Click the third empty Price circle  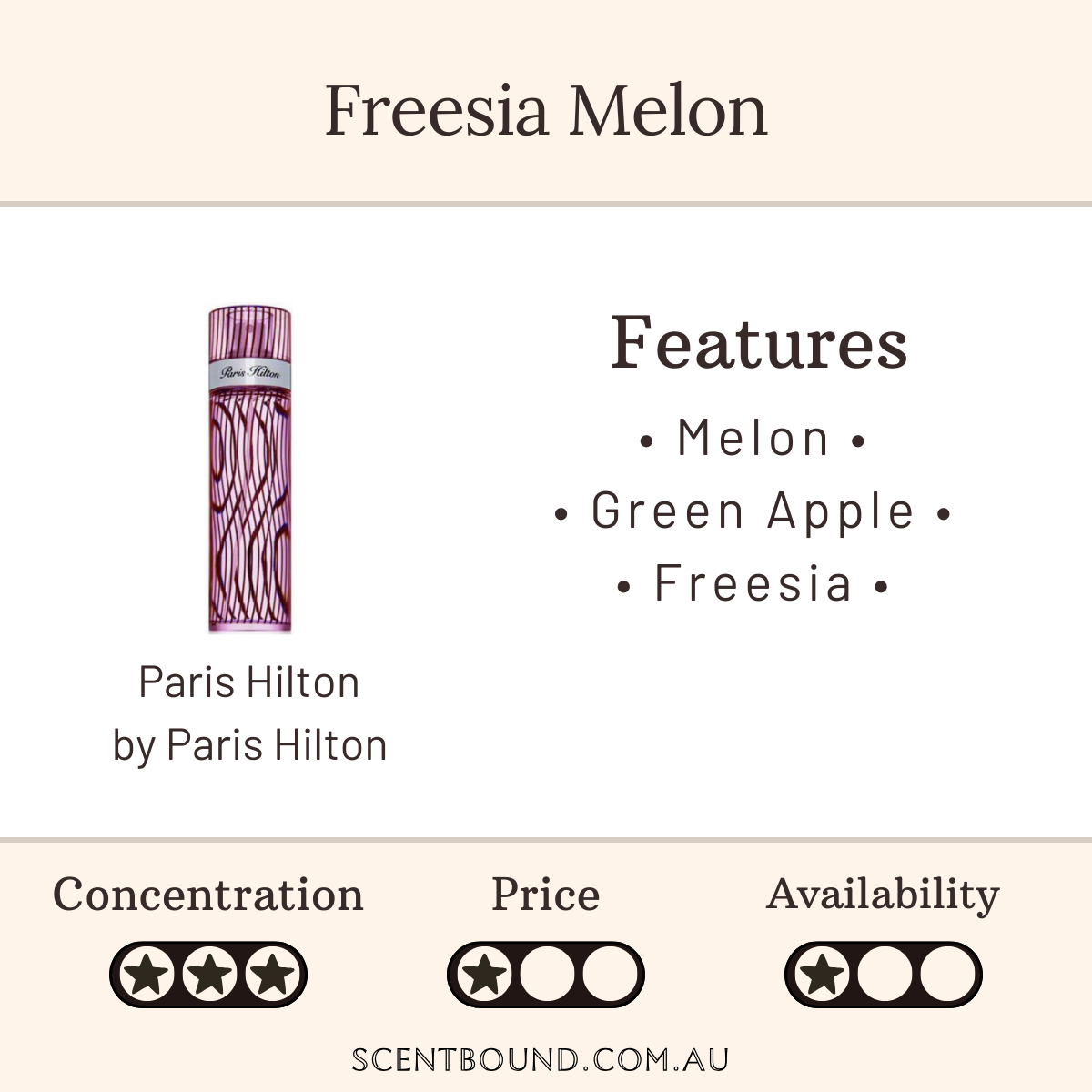pyautogui.click(x=609, y=975)
